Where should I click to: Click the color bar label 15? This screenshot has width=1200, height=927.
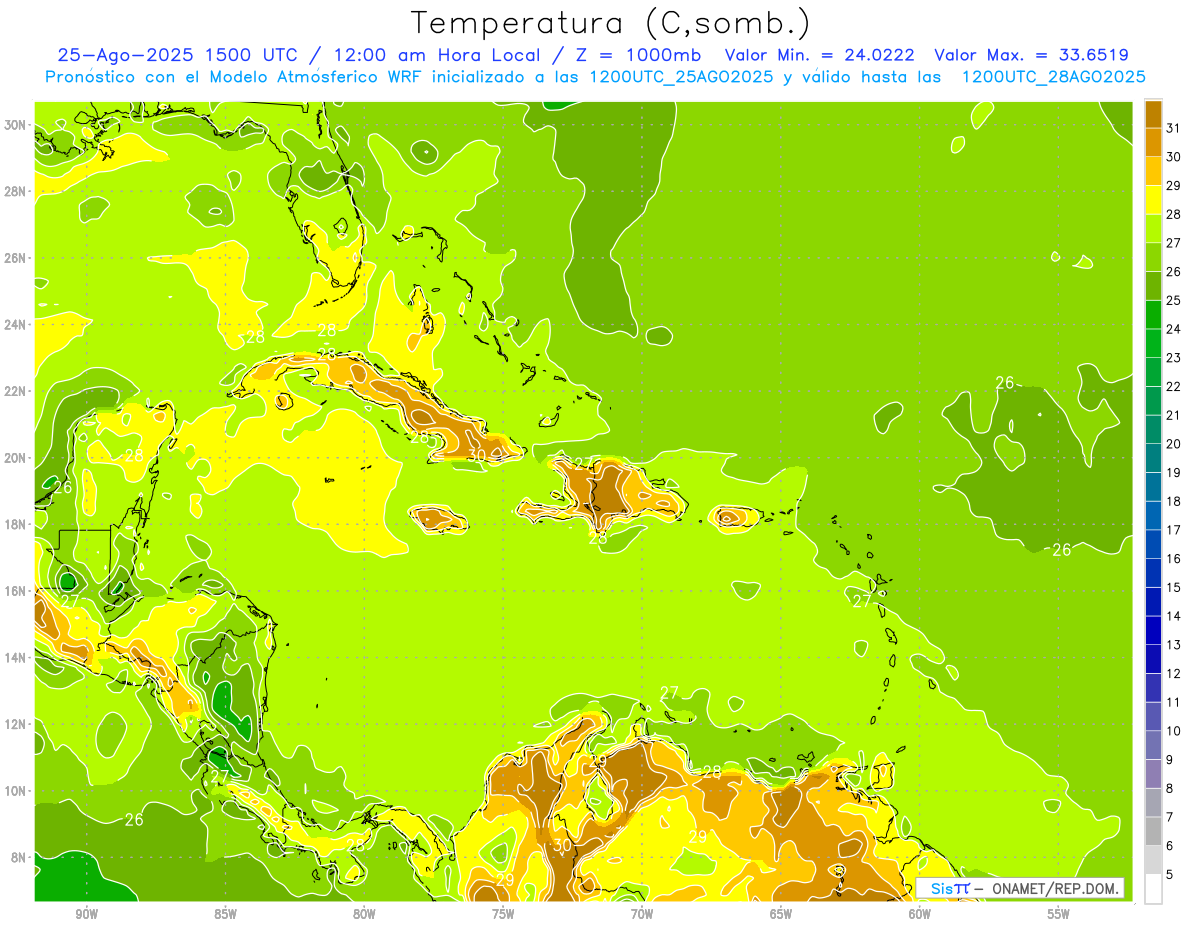pyautogui.click(x=1173, y=587)
